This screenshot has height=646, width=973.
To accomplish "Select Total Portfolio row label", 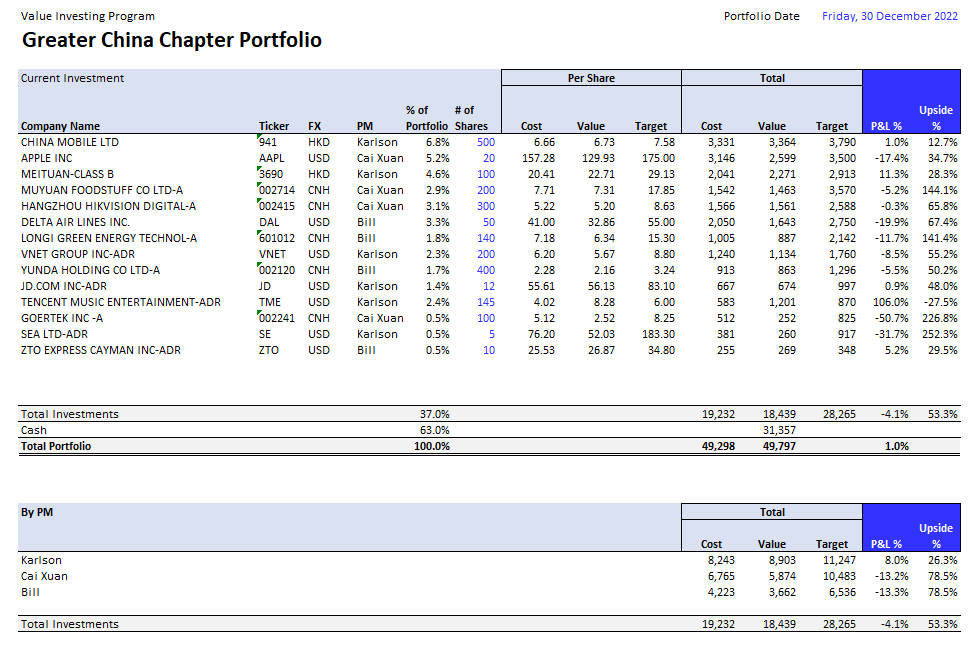I will (56, 446).
